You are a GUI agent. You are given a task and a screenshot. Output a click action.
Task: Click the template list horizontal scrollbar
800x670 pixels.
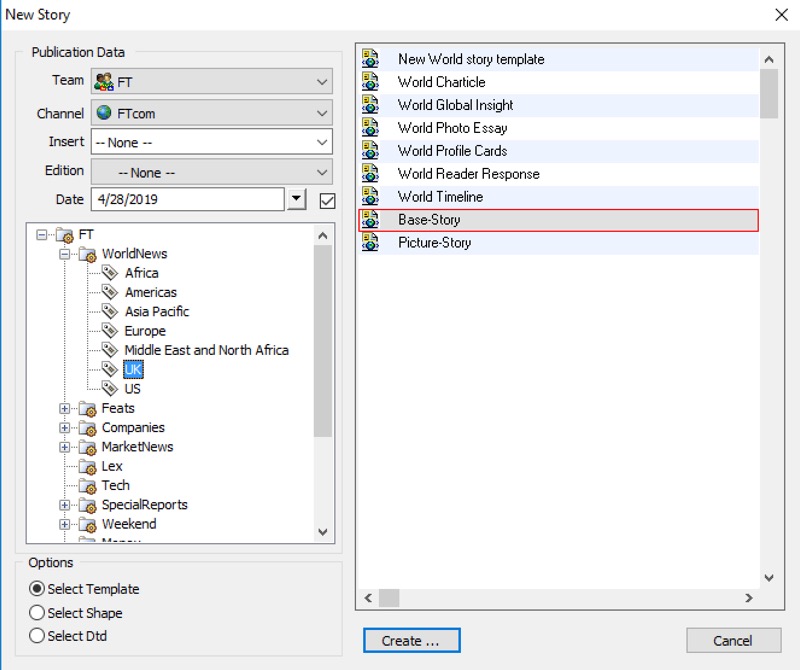coord(560,598)
